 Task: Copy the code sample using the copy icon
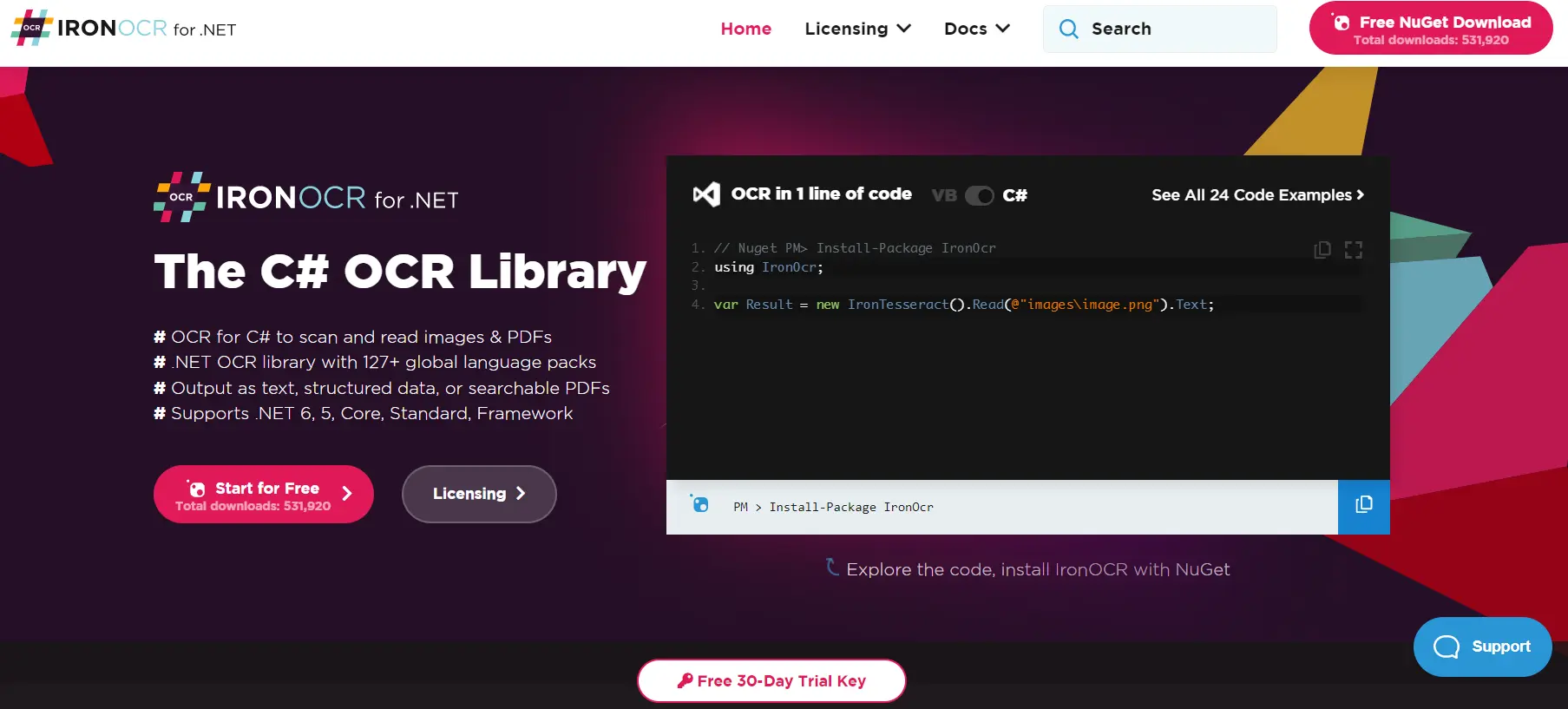click(x=1322, y=250)
